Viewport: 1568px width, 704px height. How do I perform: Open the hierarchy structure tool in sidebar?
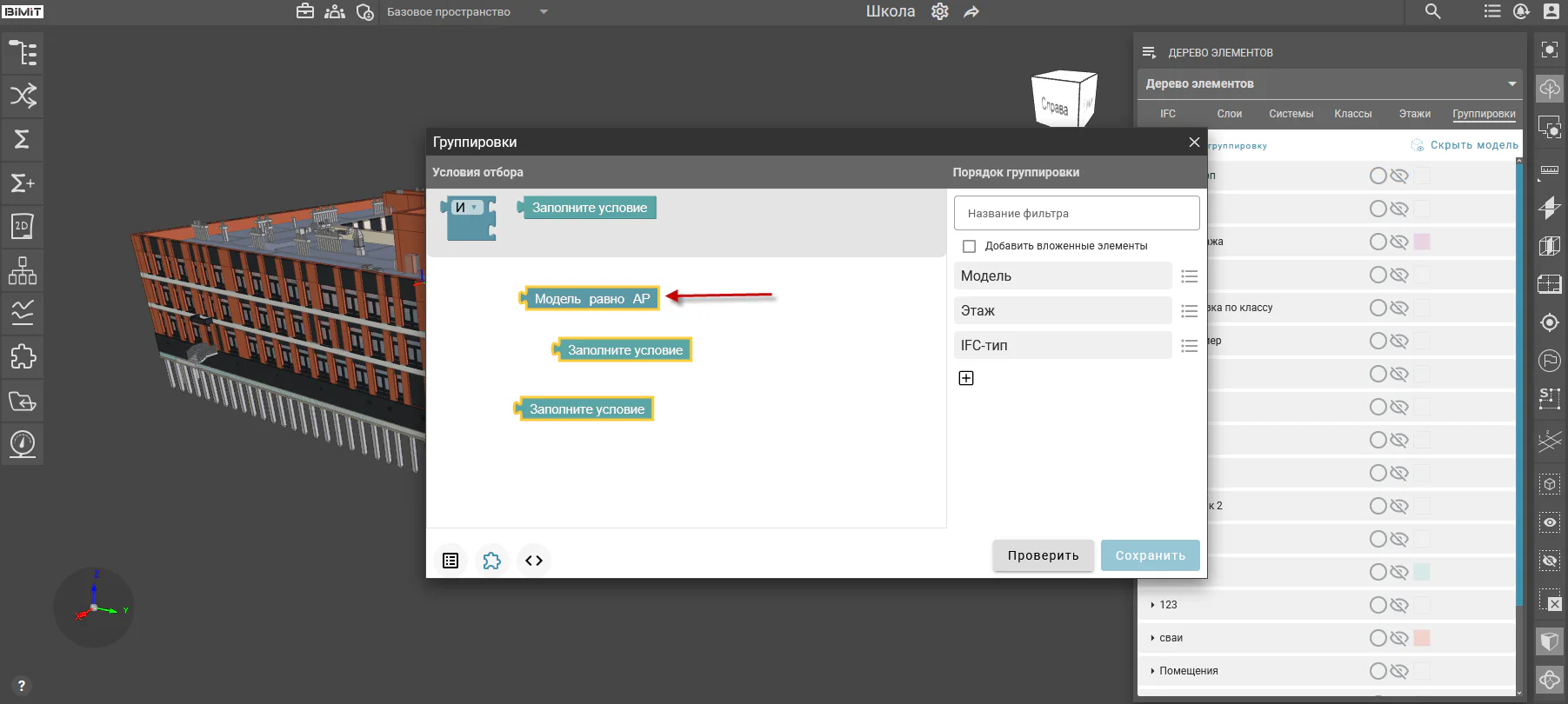23,269
